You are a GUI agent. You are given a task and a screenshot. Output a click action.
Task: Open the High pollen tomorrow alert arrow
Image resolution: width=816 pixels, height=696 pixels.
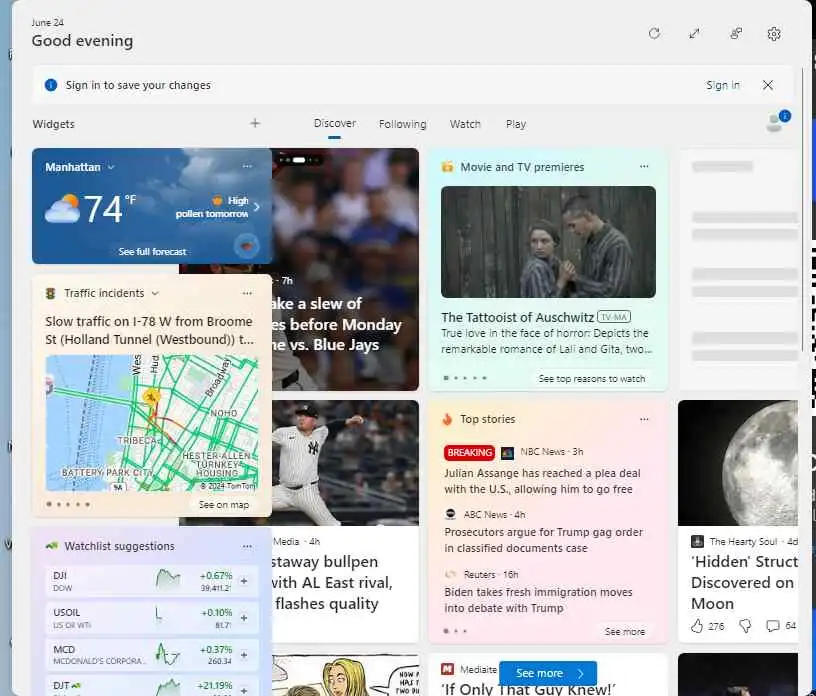point(257,207)
